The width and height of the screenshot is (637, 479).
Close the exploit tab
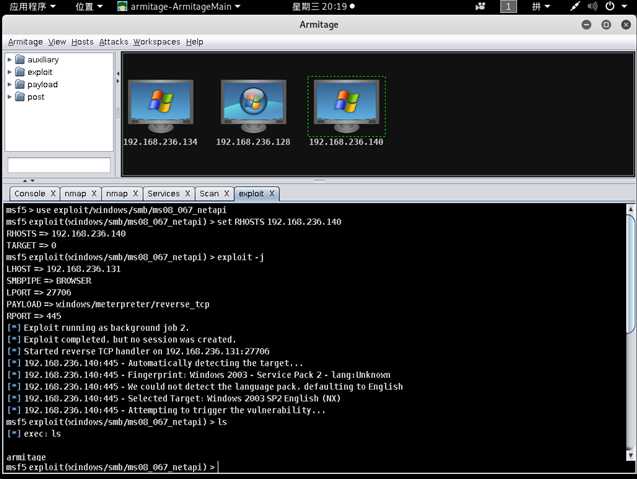coord(272,194)
